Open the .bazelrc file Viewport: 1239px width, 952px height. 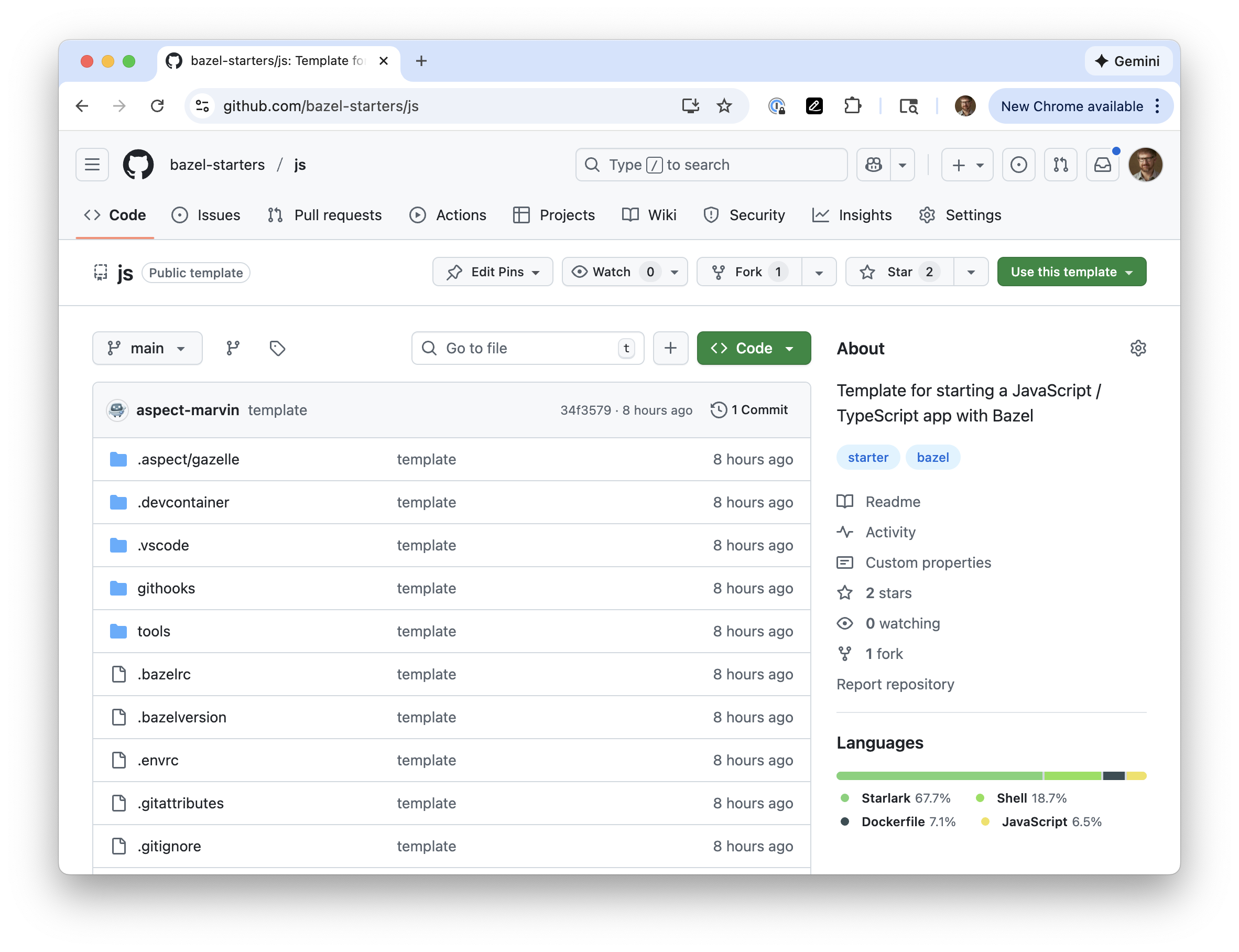point(164,674)
